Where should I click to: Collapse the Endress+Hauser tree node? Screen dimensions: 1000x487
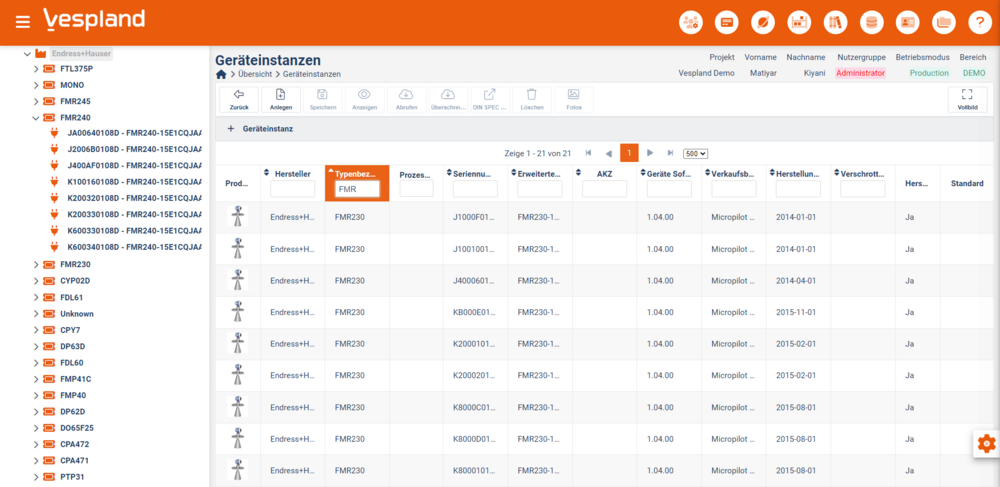pos(27,54)
